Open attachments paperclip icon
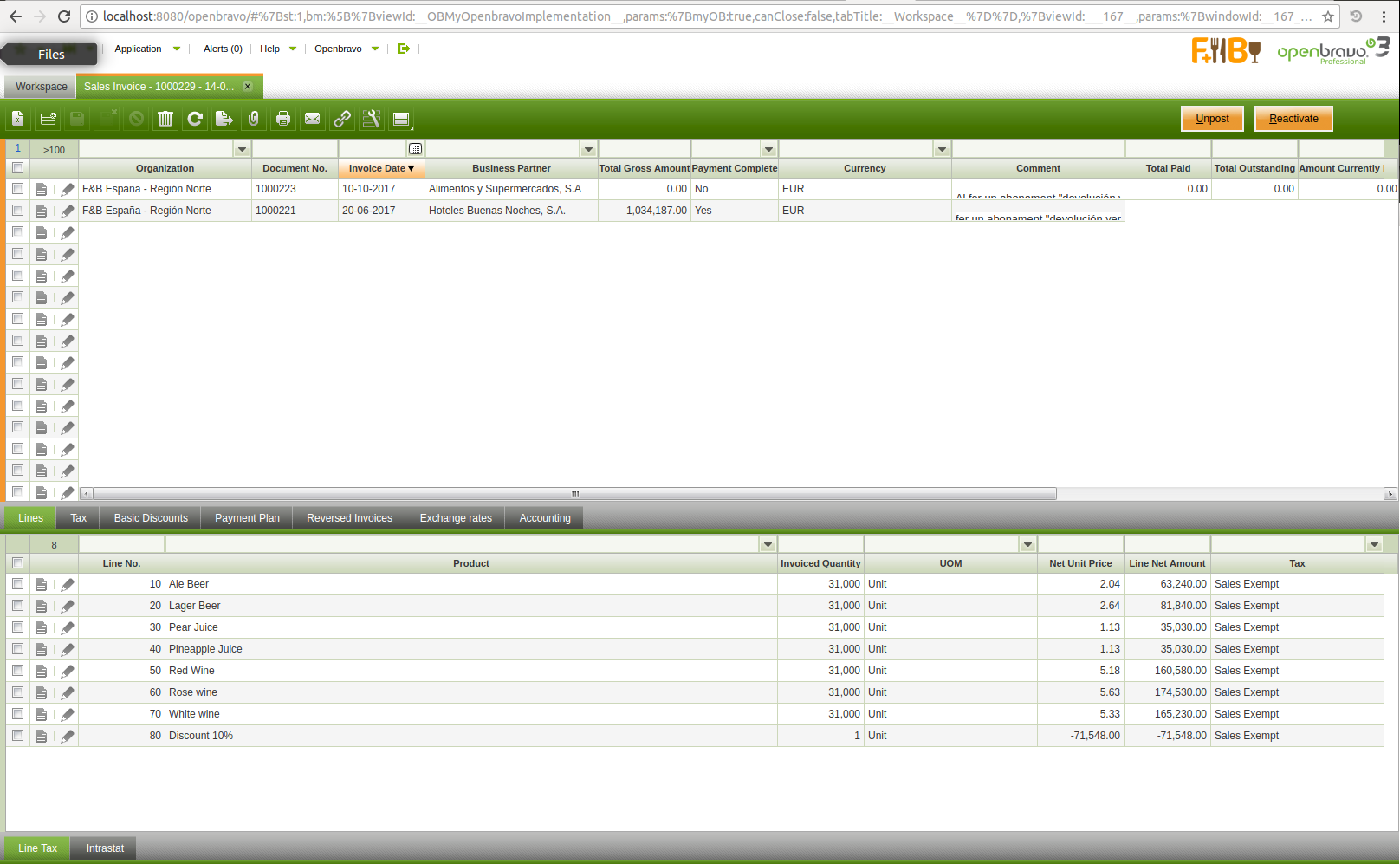Viewport: 1400px width, 864px height. [254, 119]
